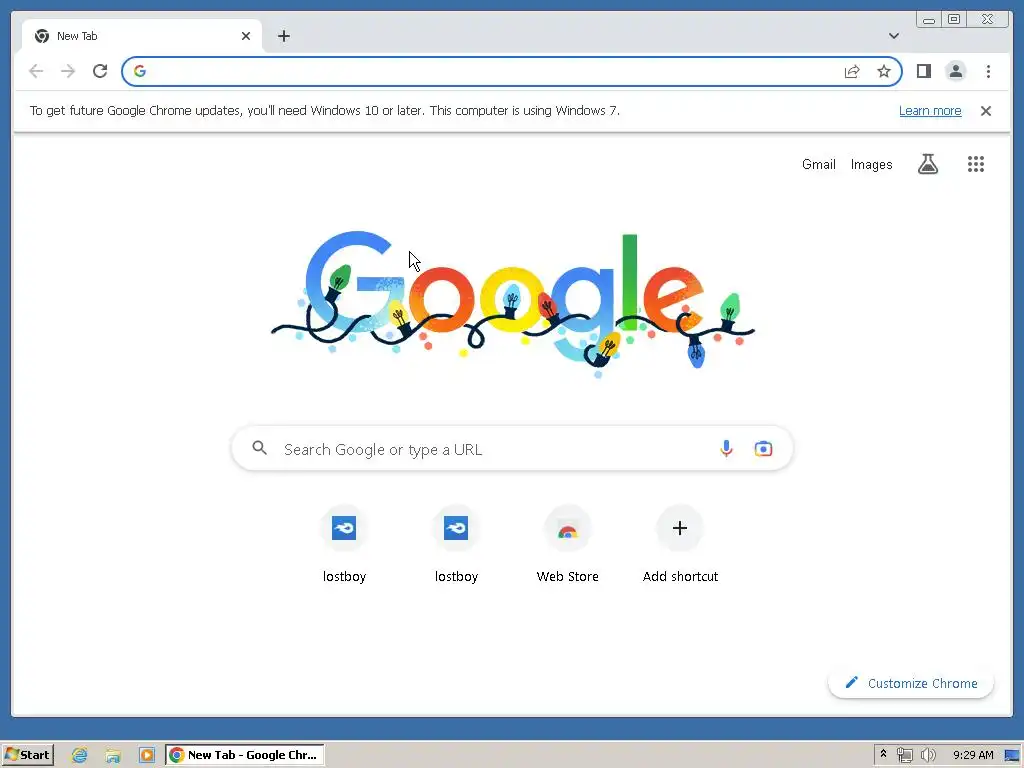The height and width of the screenshot is (768, 1024).
Task: Start voice search with the microphone
Action: 726,449
